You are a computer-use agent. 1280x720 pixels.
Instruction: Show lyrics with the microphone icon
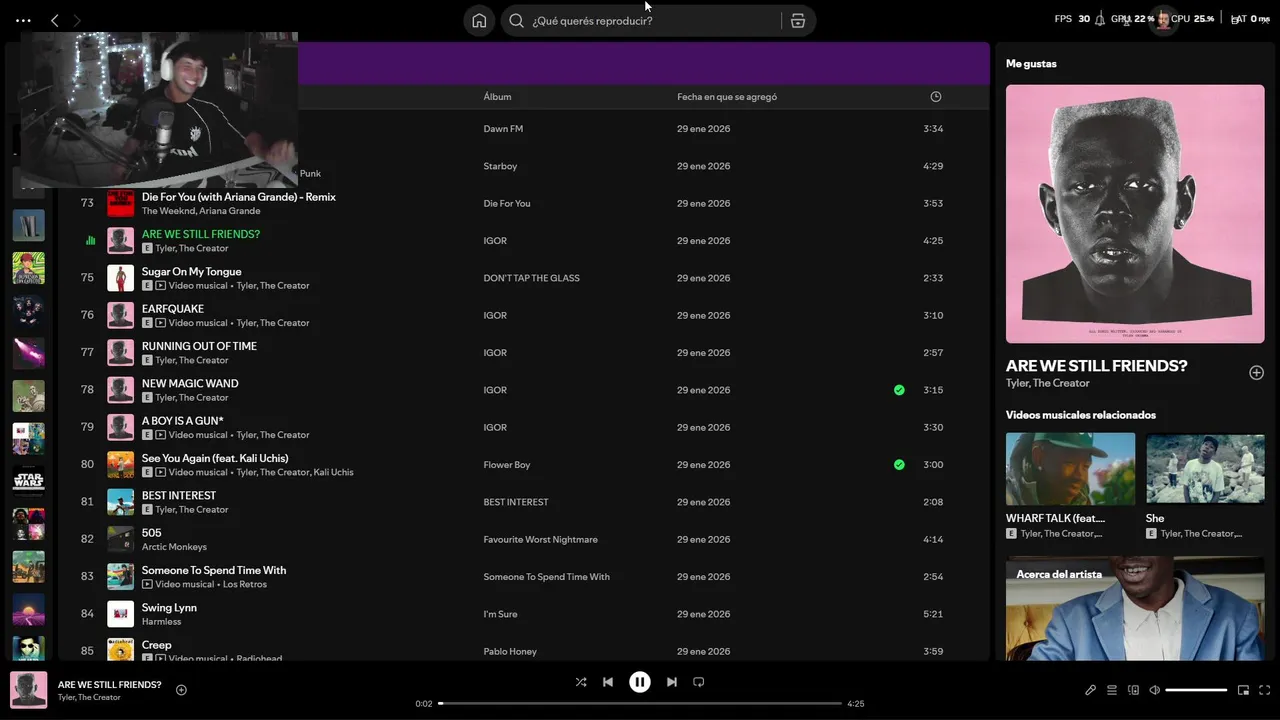point(1091,690)
